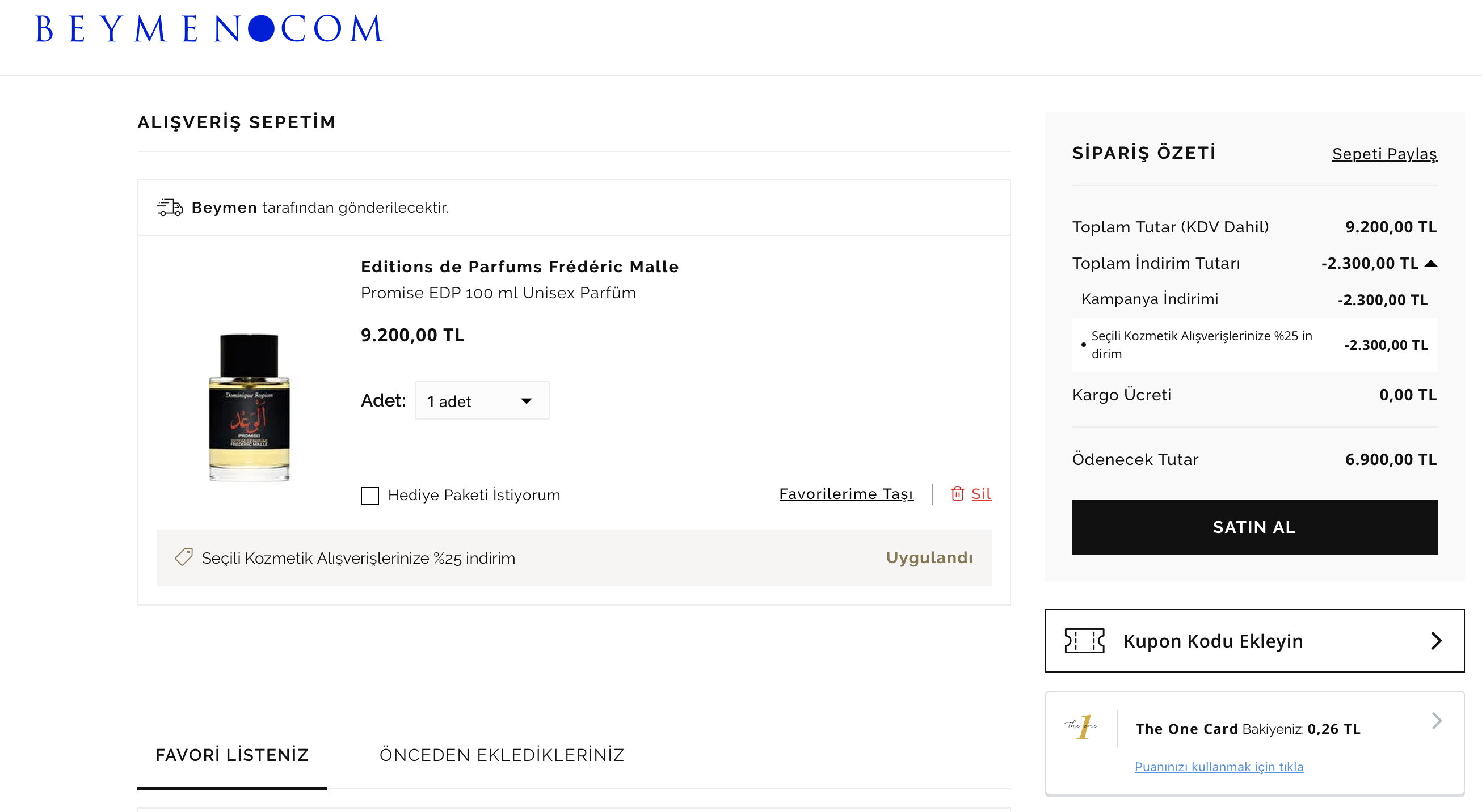The height and width of the screenshot is (812, 1482).
Task: Open the Editions de Parfums Frédéric Malle title
Action: (519, 267)
